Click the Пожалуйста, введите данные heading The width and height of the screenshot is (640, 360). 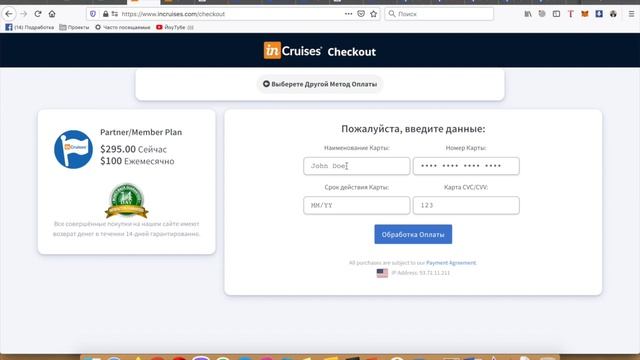tap(413, 129)
